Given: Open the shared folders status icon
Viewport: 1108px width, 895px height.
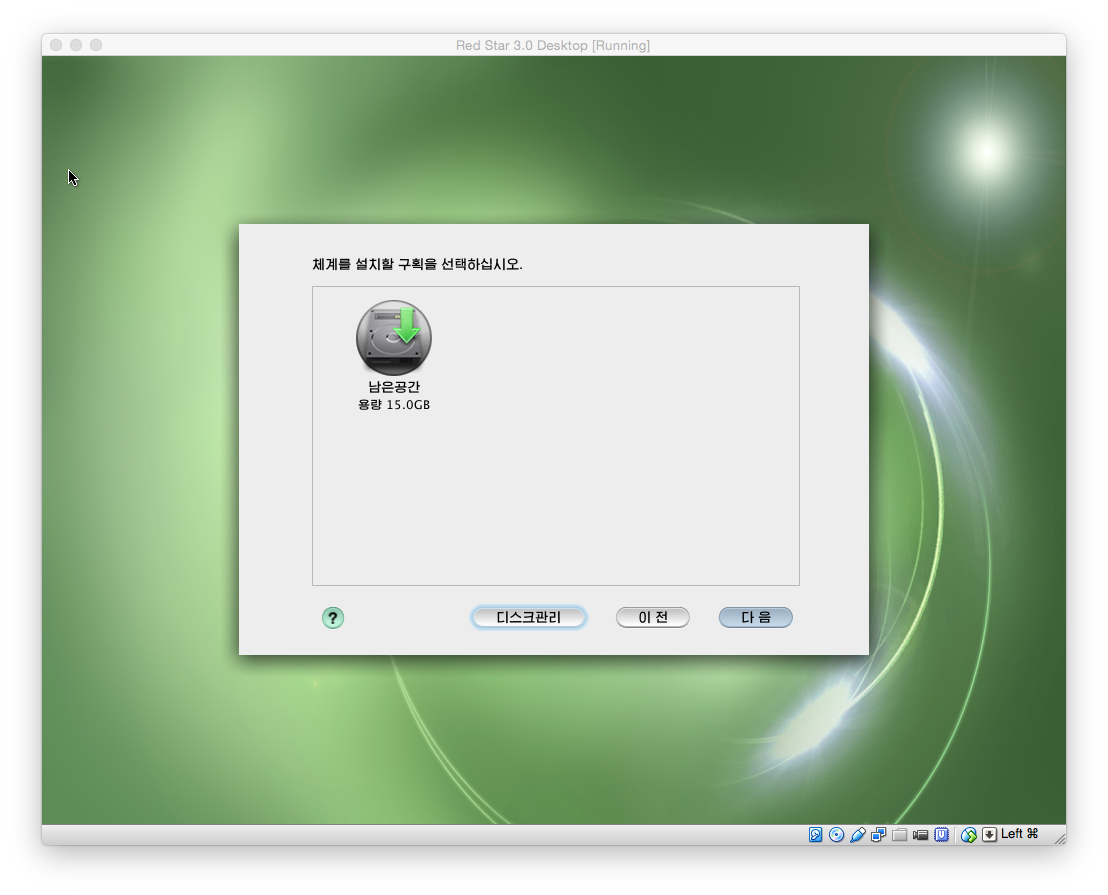Looking at the screenshot, I should [900, 835].
